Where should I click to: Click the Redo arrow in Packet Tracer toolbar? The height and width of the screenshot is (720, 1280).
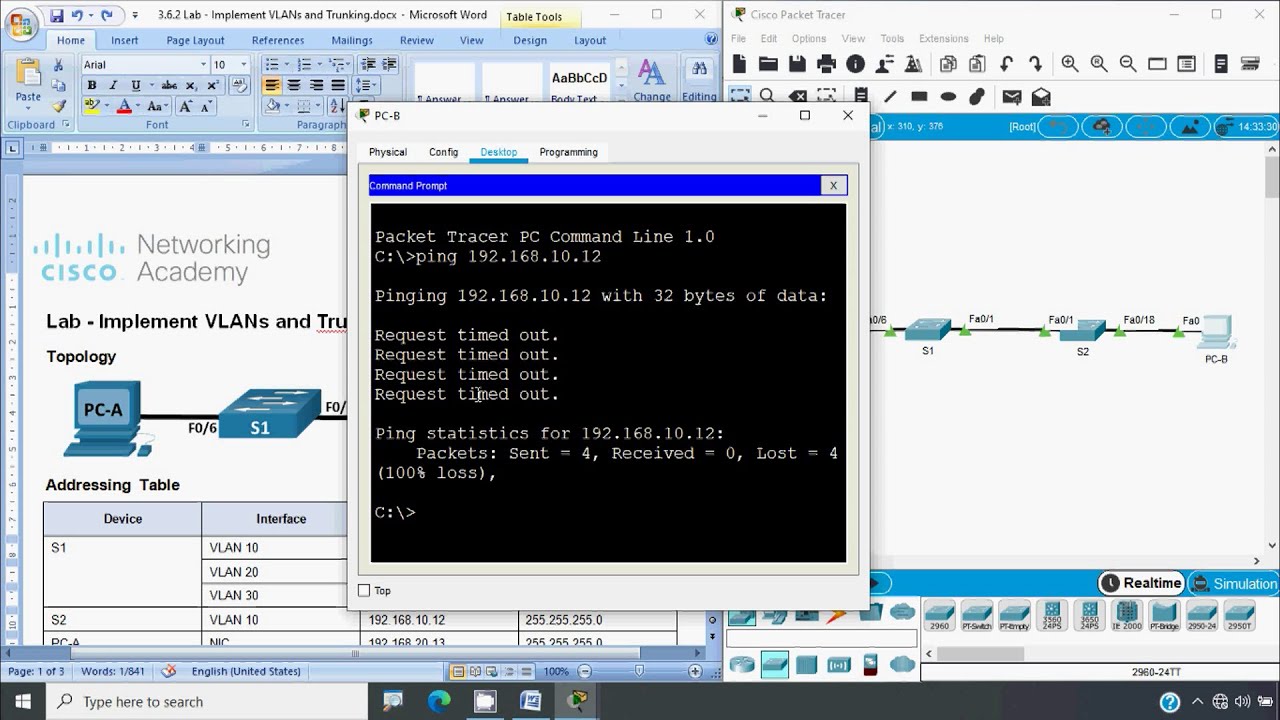point(1035,64)
